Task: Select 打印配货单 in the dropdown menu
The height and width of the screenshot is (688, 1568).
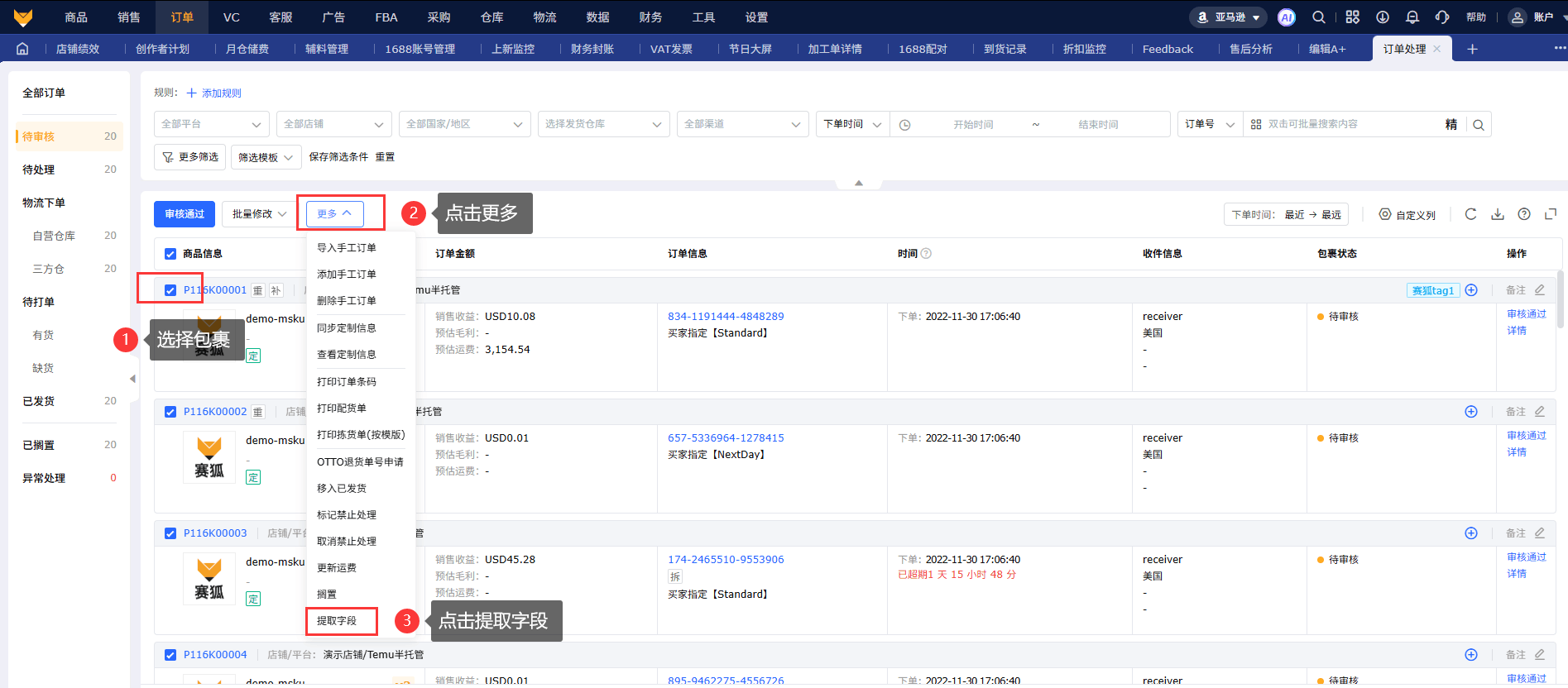Action: tap(342, 408)
